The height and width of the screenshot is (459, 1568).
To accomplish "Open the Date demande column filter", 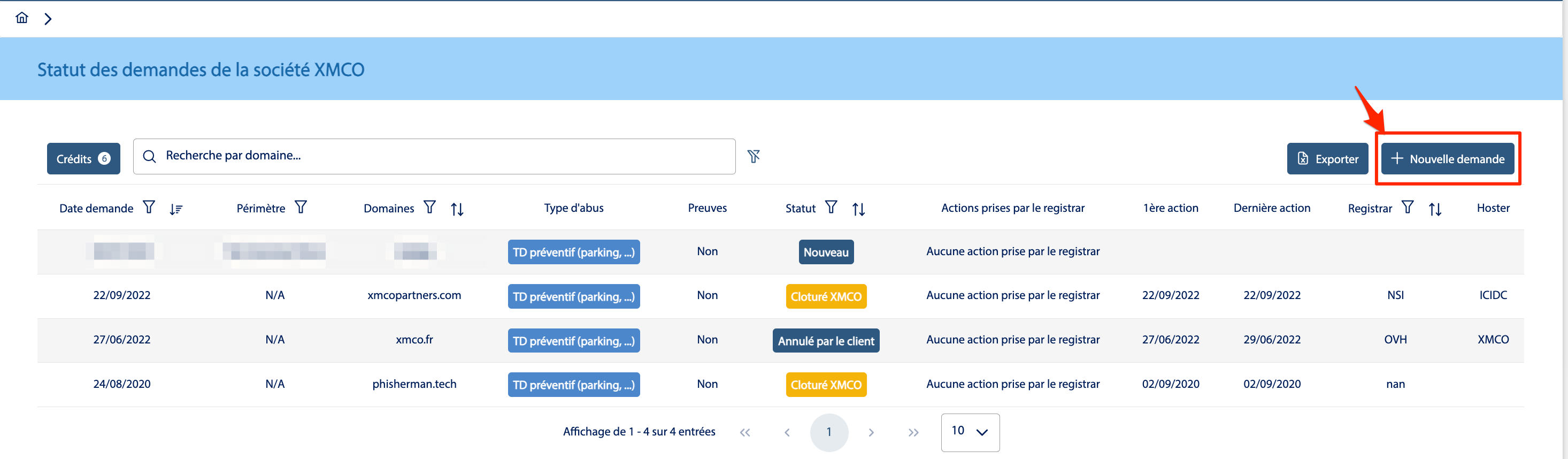I will 149,208.
